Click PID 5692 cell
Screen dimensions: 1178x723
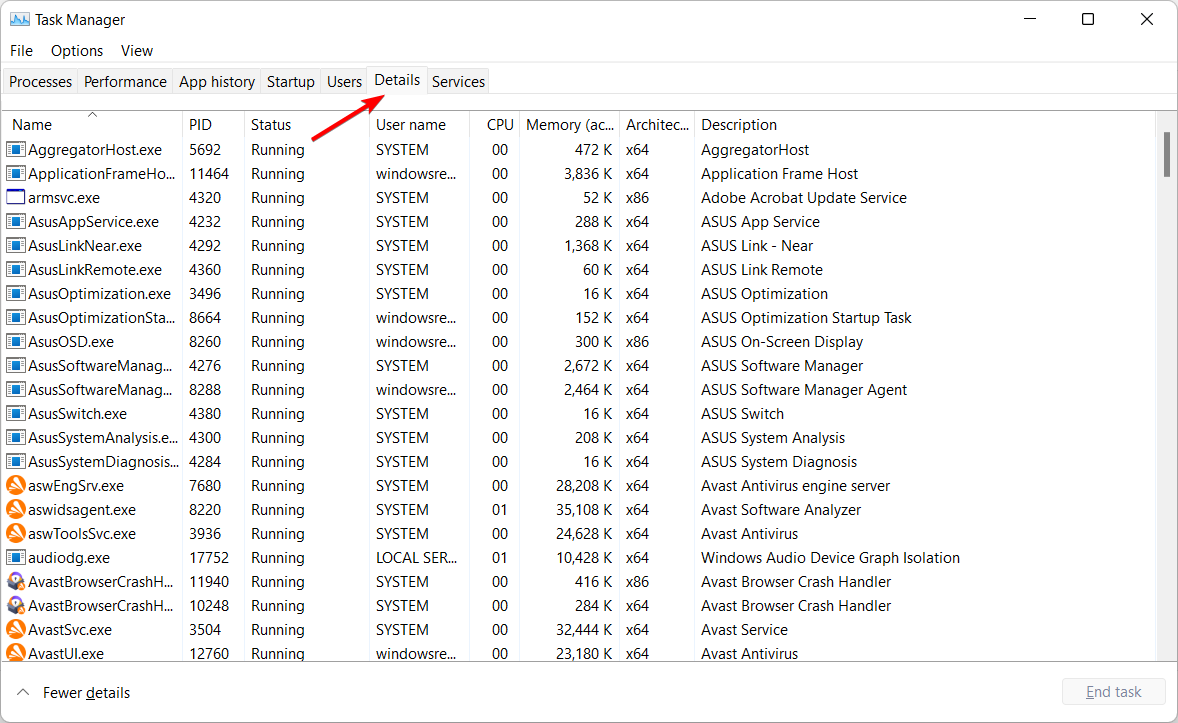[x=205, y=150]
